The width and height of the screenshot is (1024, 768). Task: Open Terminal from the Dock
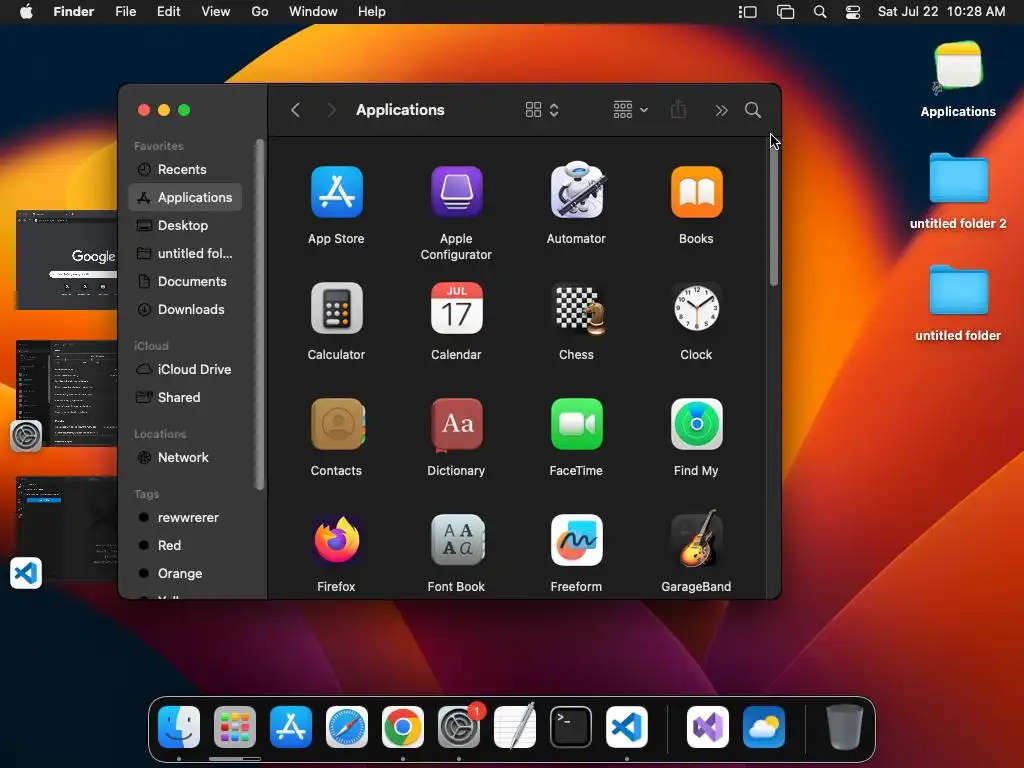point(571,727)
